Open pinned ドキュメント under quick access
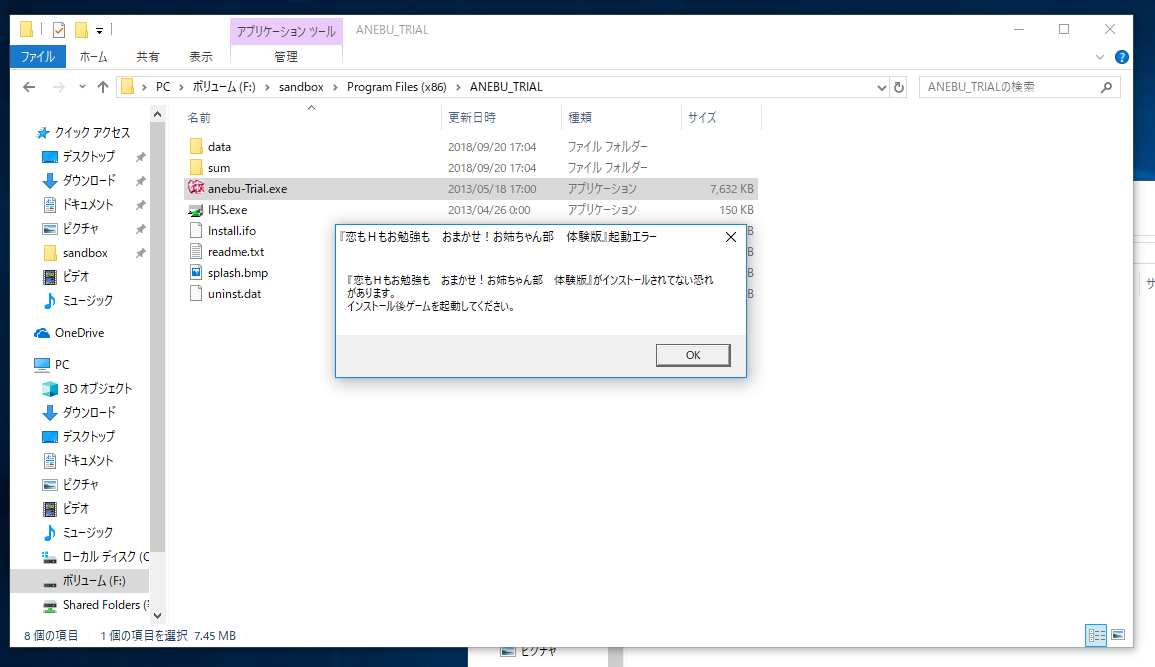 click(88, 205)
